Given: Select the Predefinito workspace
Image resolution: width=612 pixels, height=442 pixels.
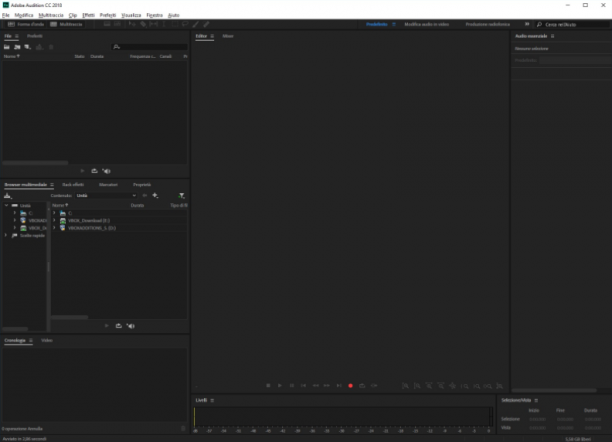Looking at the screenshot, I should coord(377,24).
